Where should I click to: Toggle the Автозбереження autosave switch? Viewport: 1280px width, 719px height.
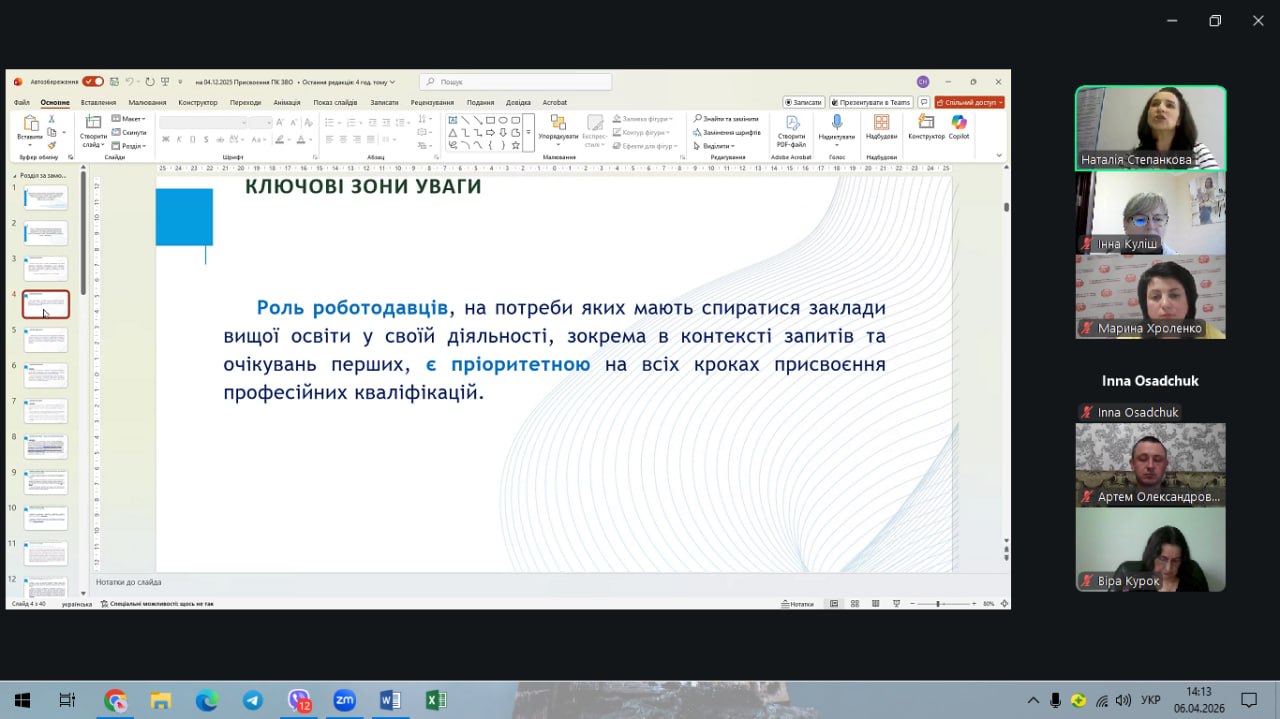93,82
